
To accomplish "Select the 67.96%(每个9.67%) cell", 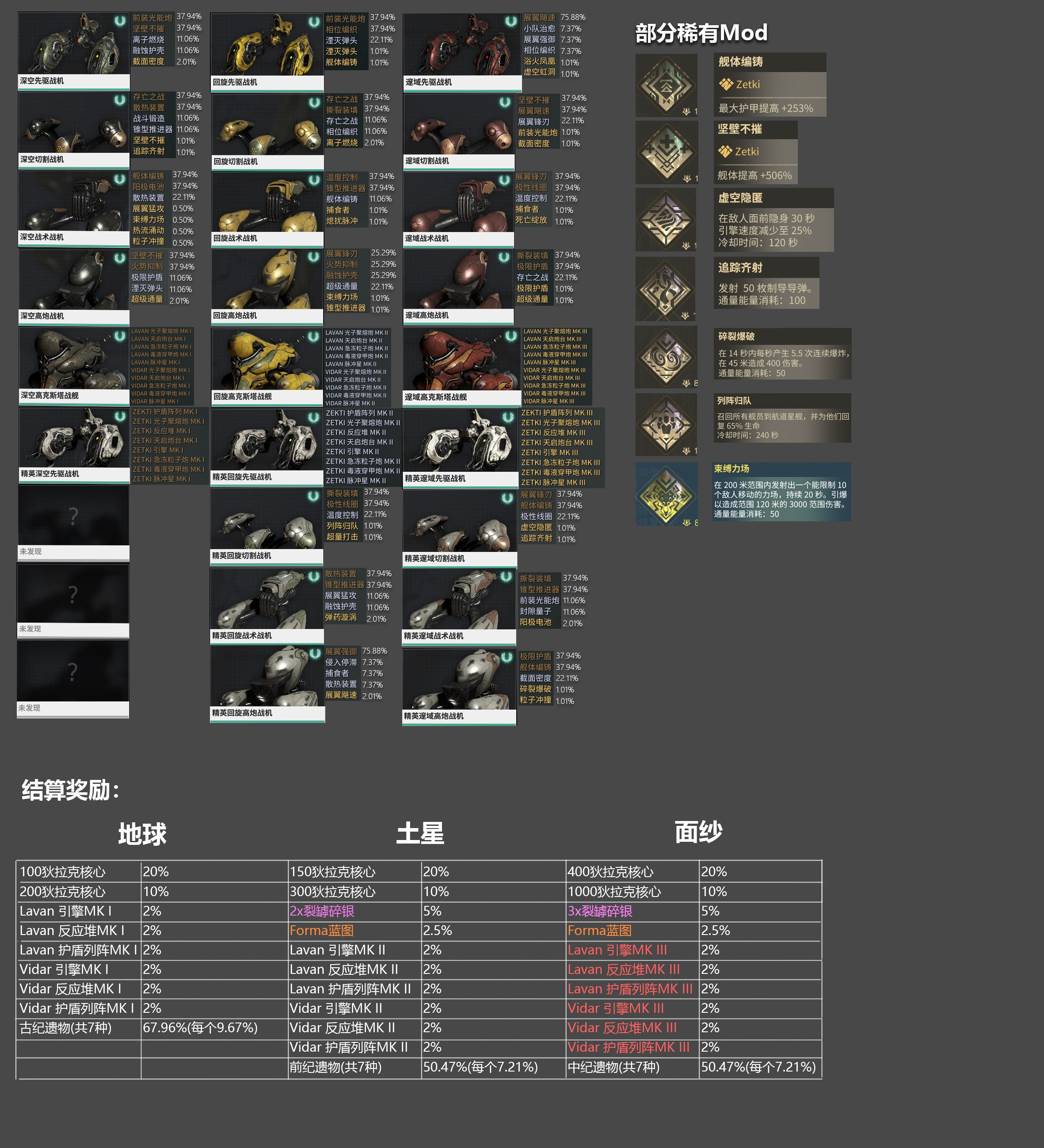I will (x=214, y=1028).
